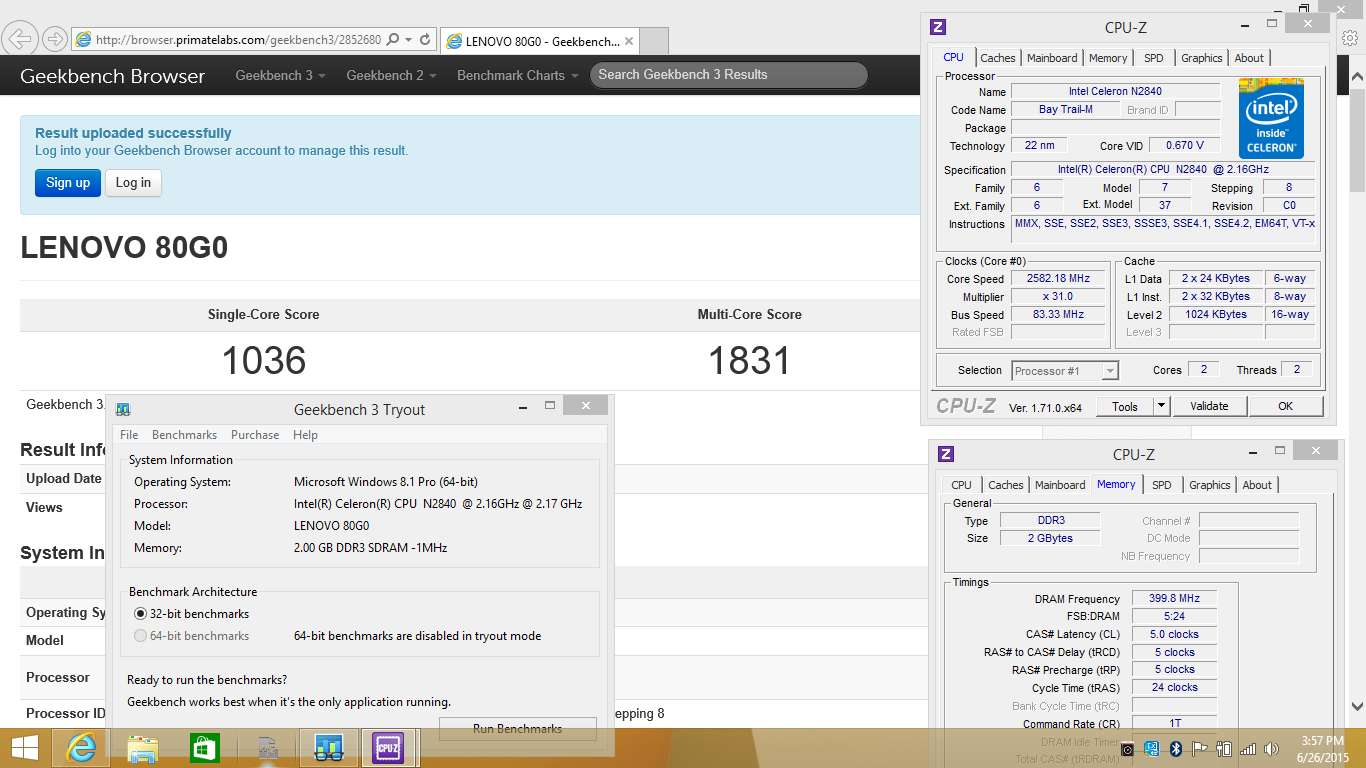Click CPU-Z title icon of Memory window
The image size is (1366, 768).
(x=946, y=454)
